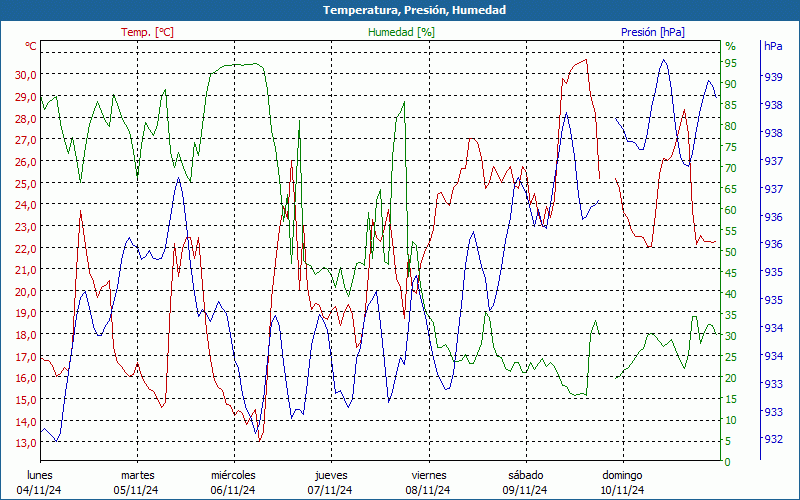Screen dimensions: 800x500
Task: Click the "45" humidity axis value
Action: coord(731,273)
